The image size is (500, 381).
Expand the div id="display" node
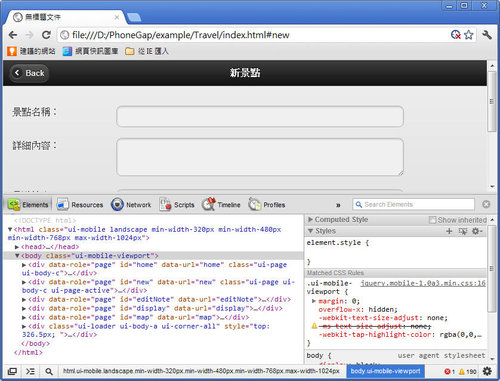pos(24,309)
